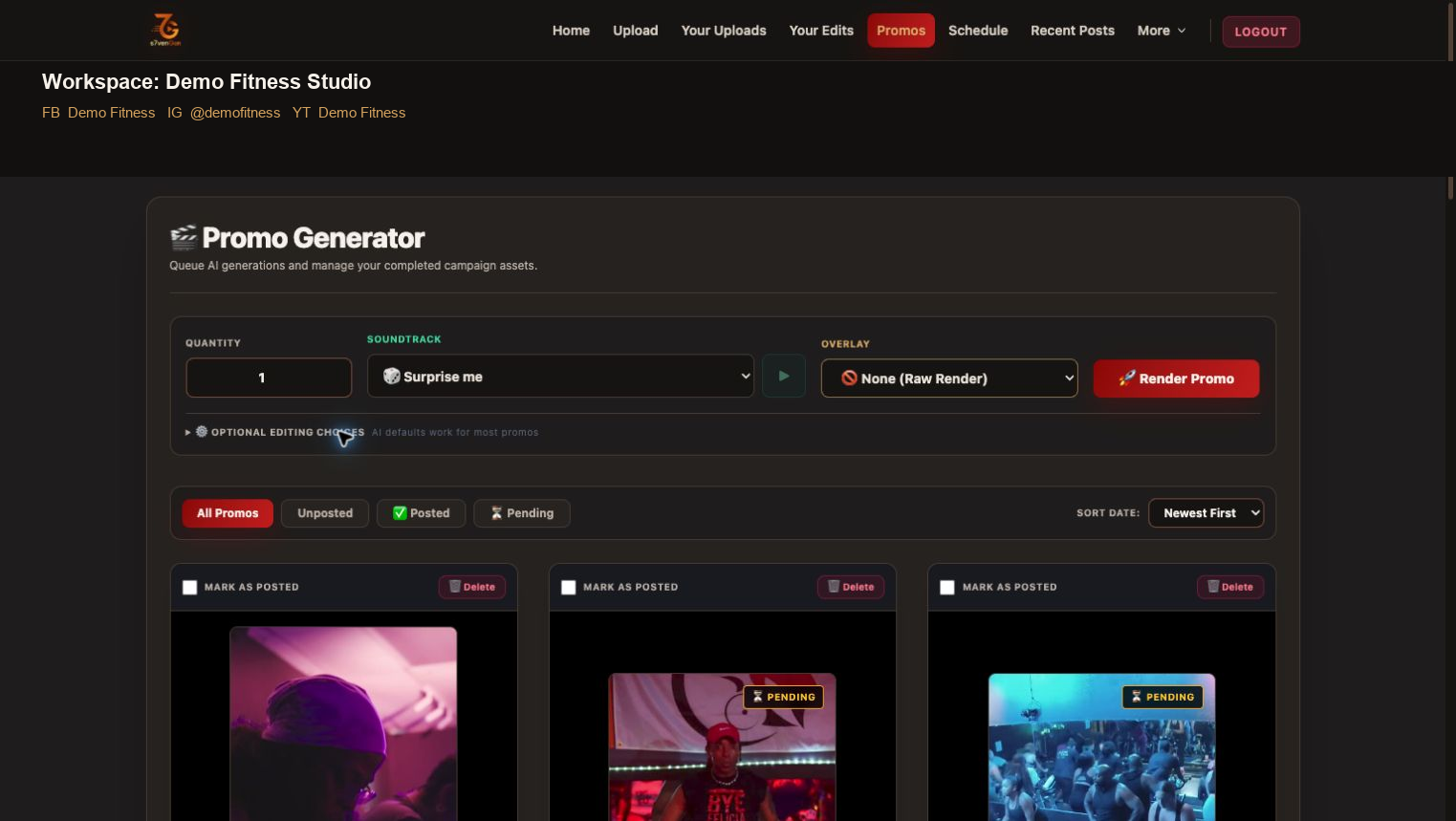Click the s7ven logo icon
Viewport: 1456px width, 821px height.
(165, 30)
